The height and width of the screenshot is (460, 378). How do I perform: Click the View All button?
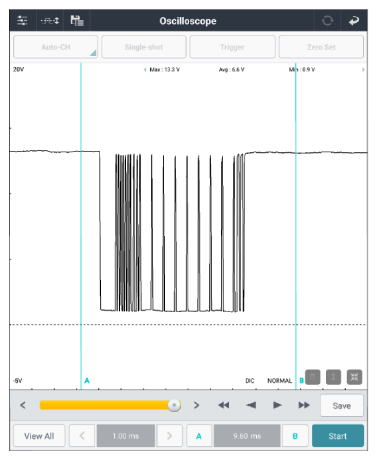pyautogui.click(x=39, y=436)
